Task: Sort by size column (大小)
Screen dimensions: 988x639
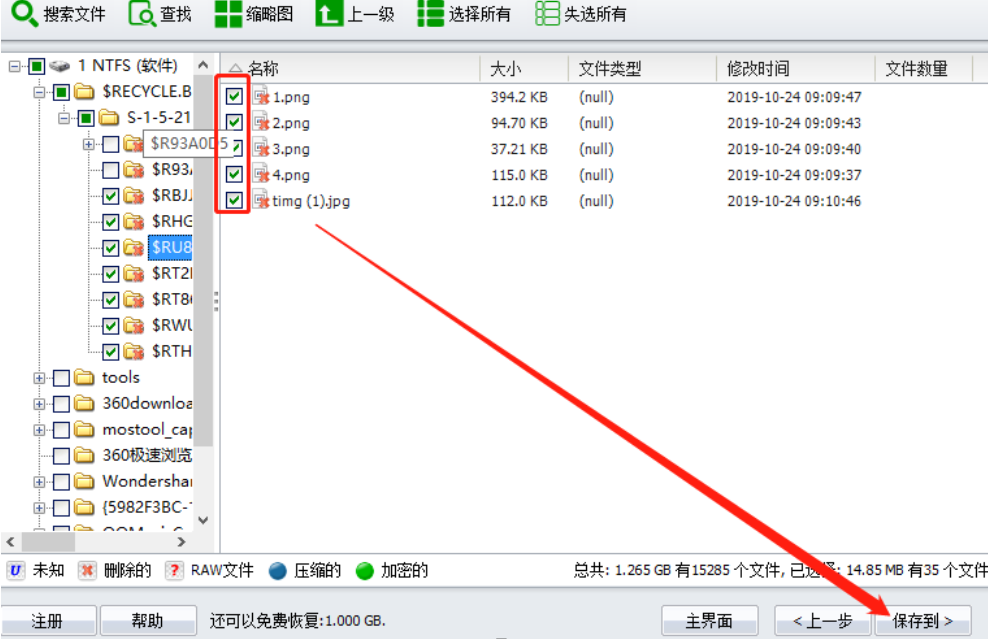Action: (524, 69)
